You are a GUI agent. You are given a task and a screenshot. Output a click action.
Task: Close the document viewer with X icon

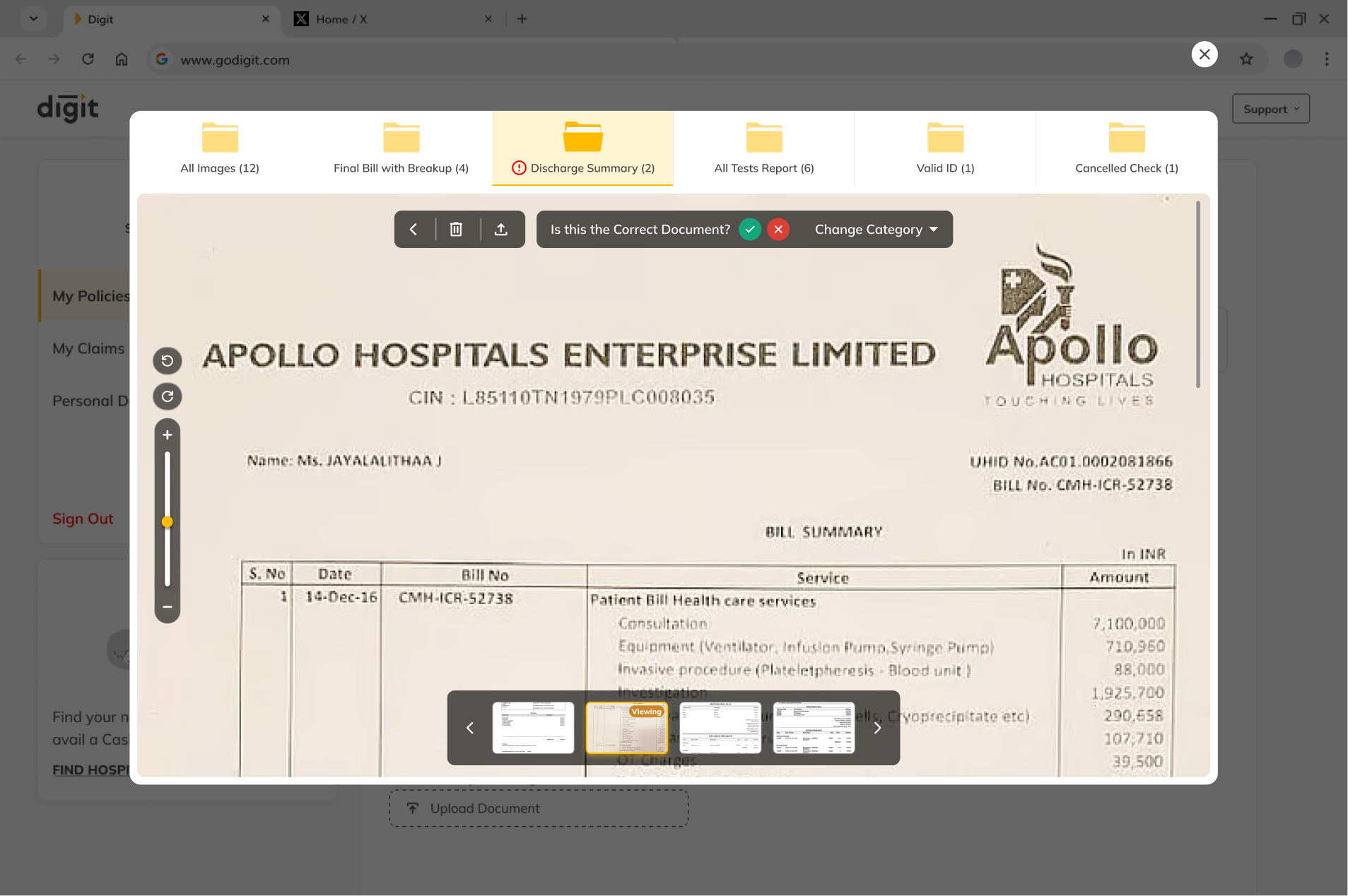click(1205, 54)
